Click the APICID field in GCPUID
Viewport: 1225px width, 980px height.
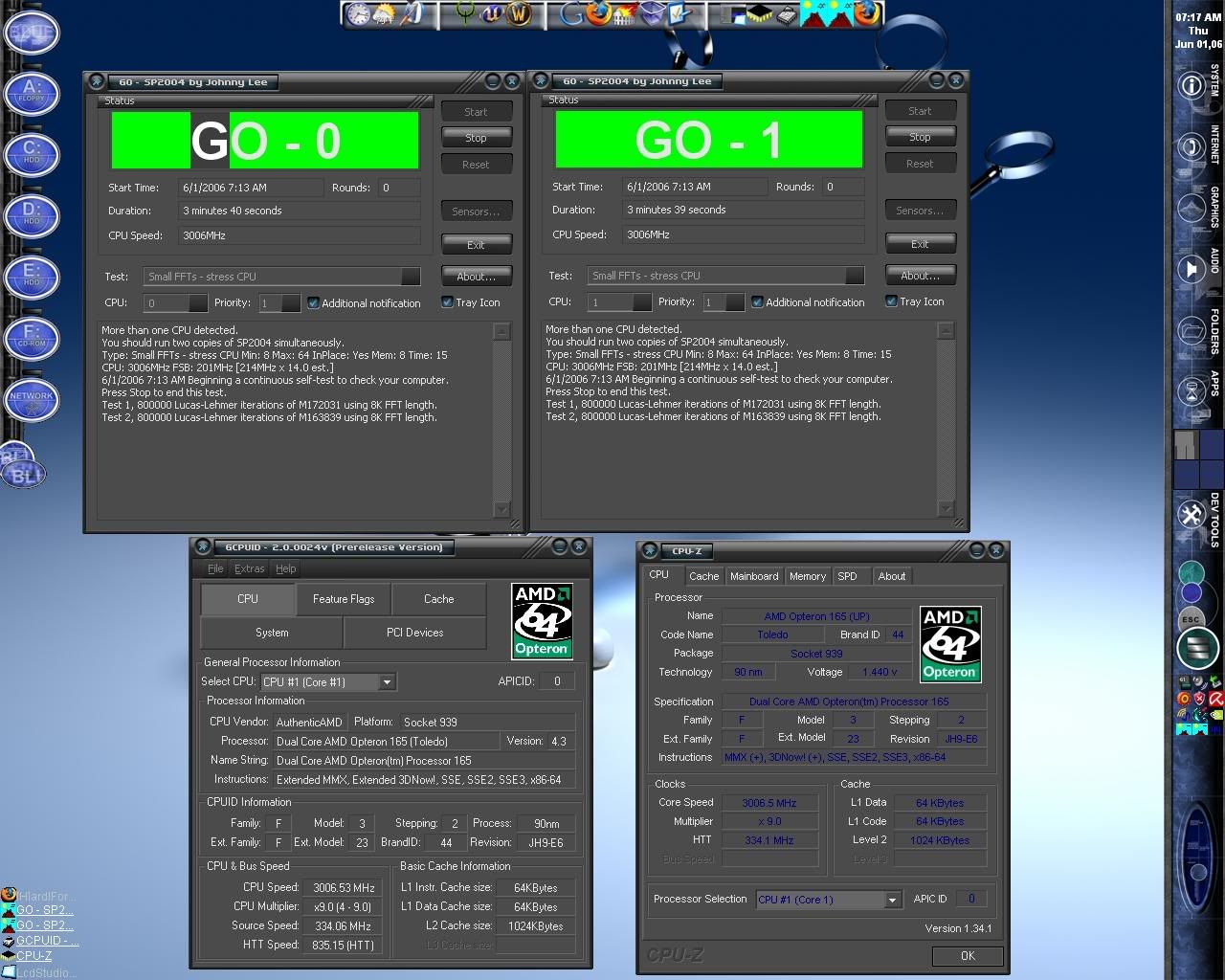[557, 681]
